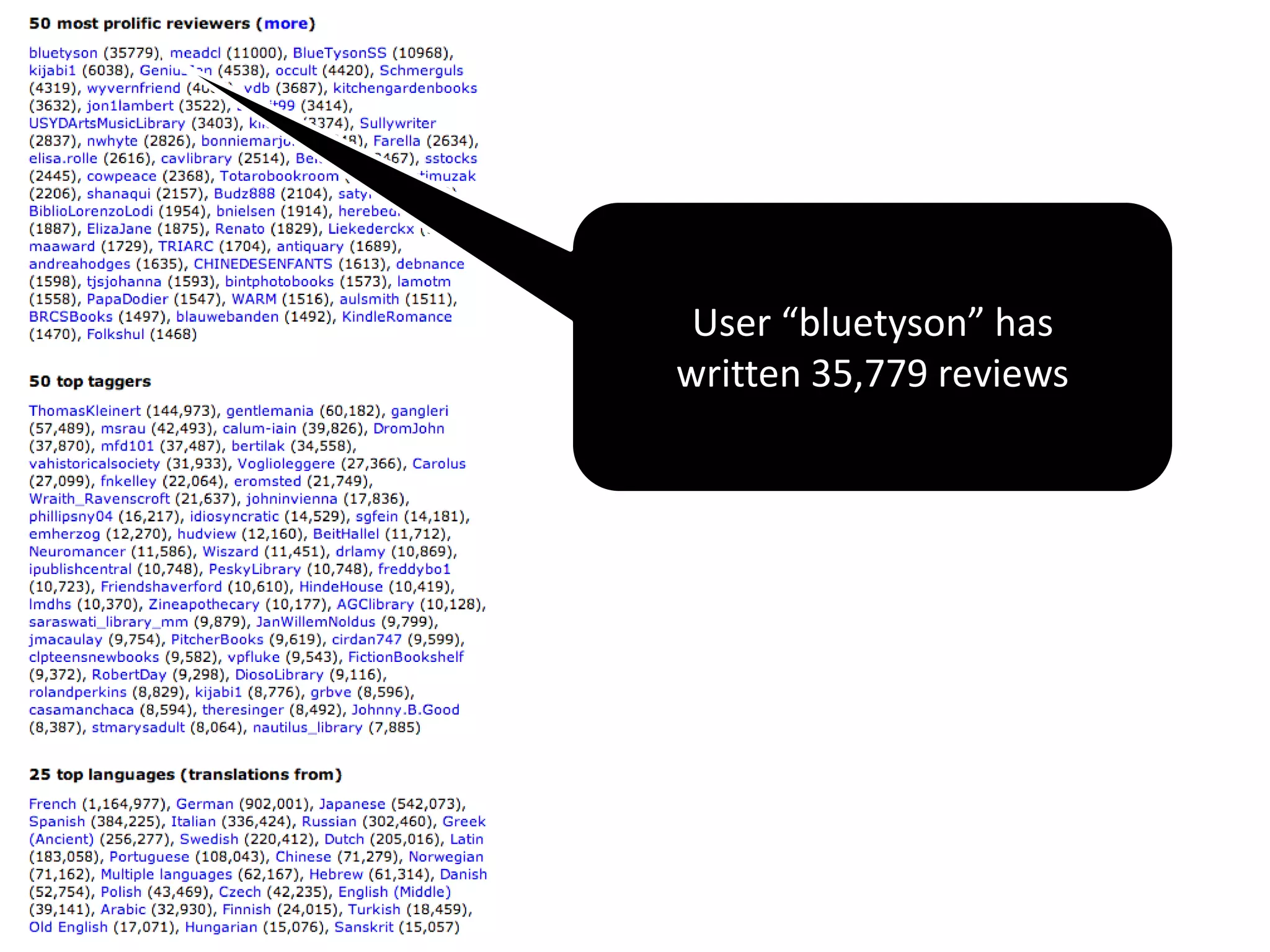This screenshot has height=952, width=1270.
Task: Open the "more" reviewers link
Action: pyautogui.click(x=286, y=24)
